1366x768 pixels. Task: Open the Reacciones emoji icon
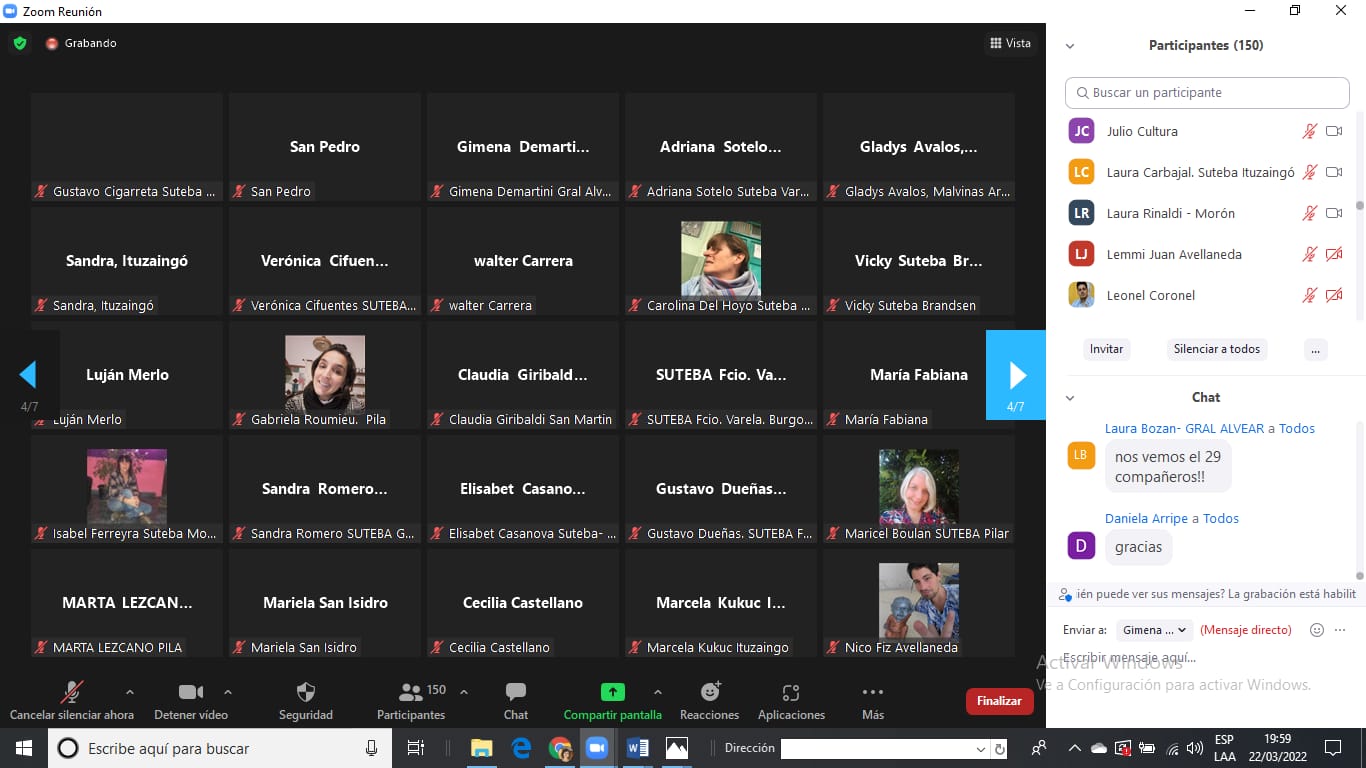click(x=710, y=692)
